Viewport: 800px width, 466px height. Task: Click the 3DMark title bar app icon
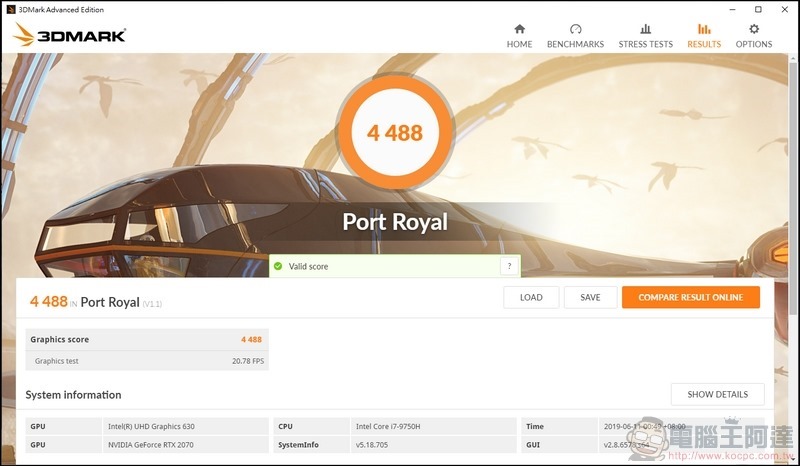coord(11,9)
